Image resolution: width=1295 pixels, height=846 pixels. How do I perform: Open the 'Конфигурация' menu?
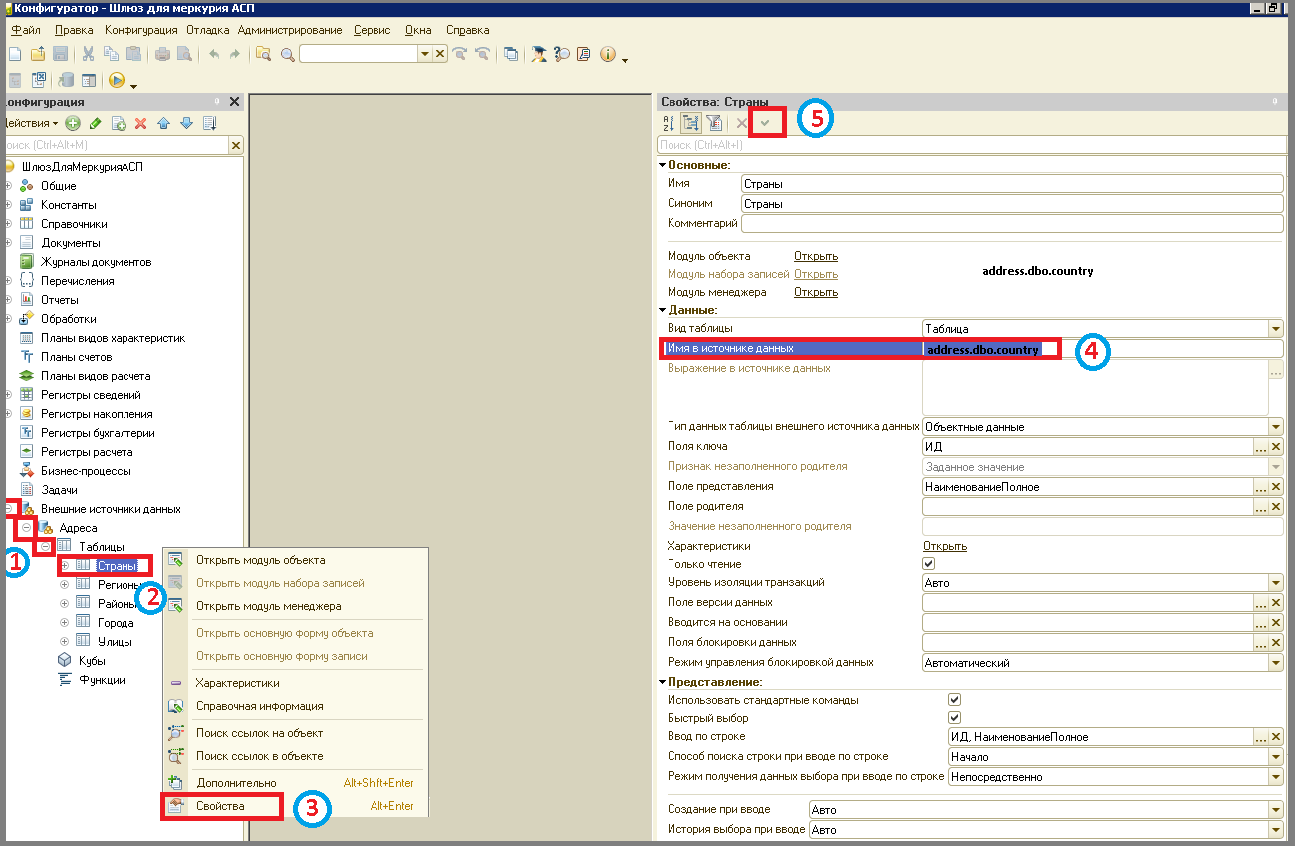pyautogui.click(x=141, y=30)
